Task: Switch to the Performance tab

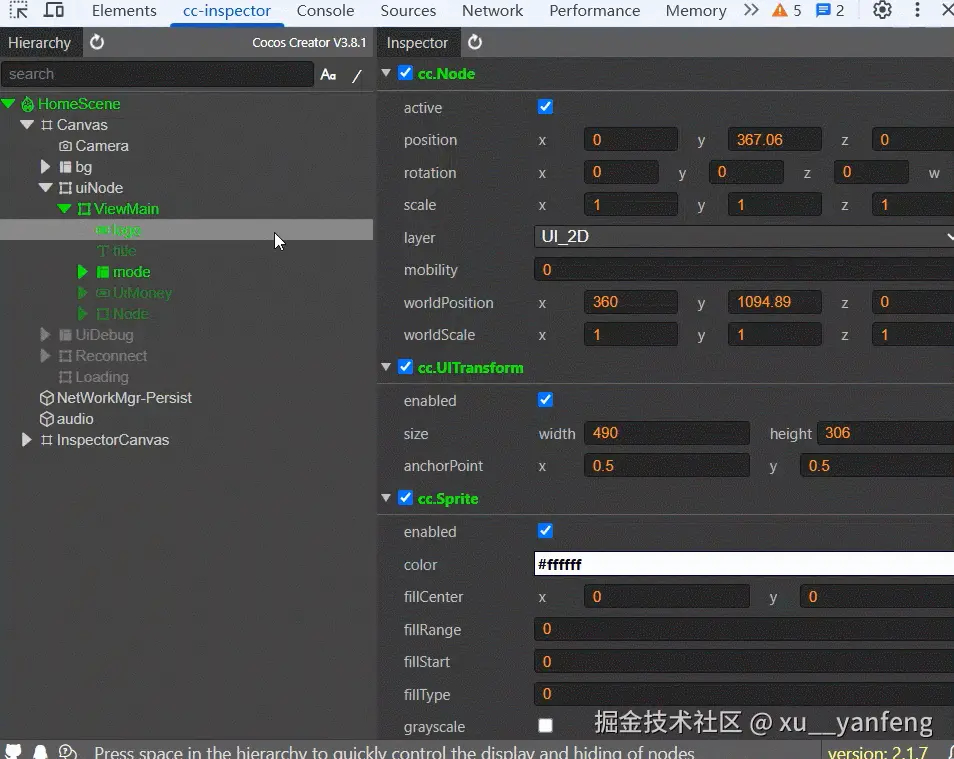Action: click(x=594, y=10)
